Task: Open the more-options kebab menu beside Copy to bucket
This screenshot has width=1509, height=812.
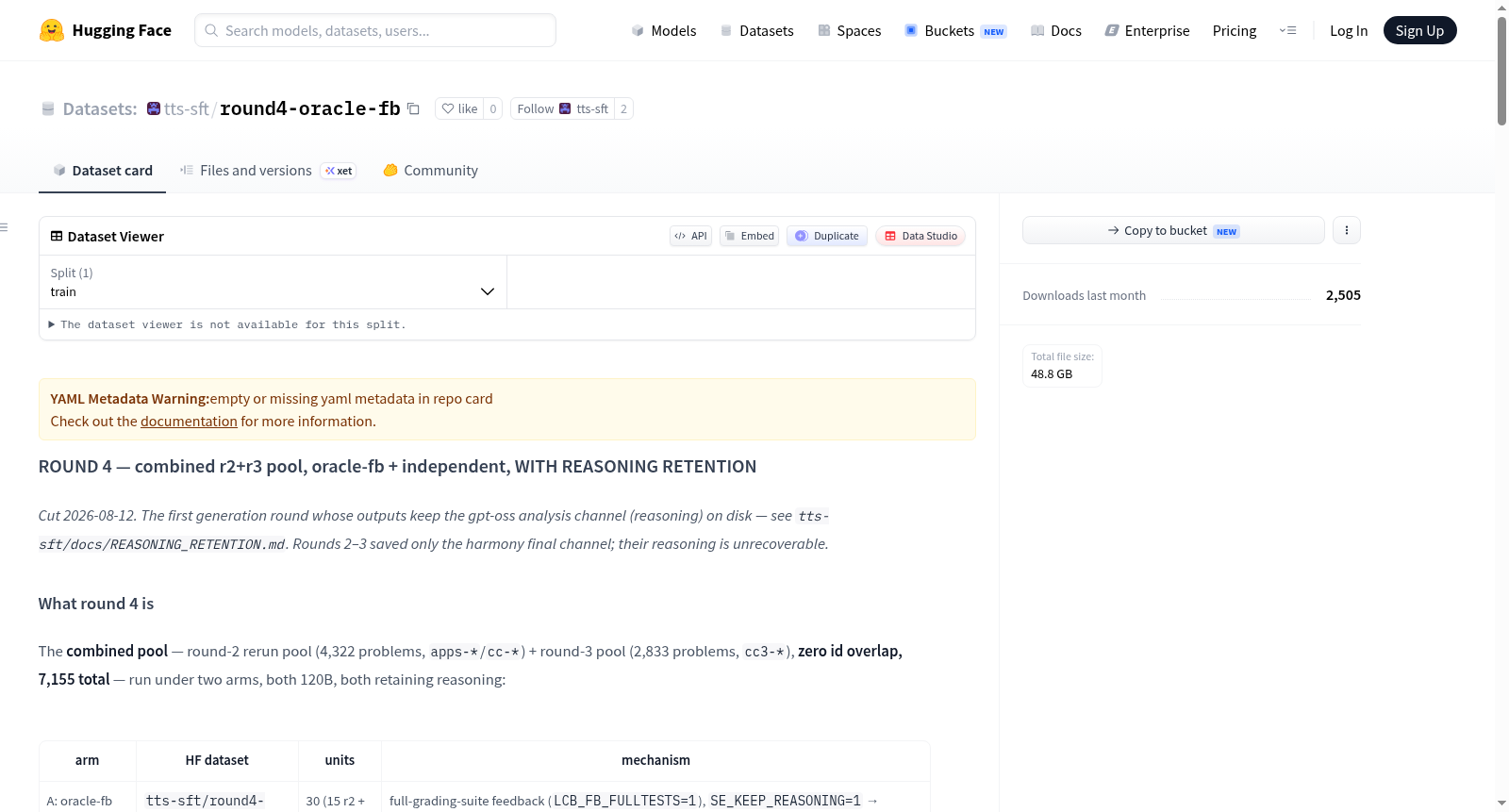Action: [1347, 230]
